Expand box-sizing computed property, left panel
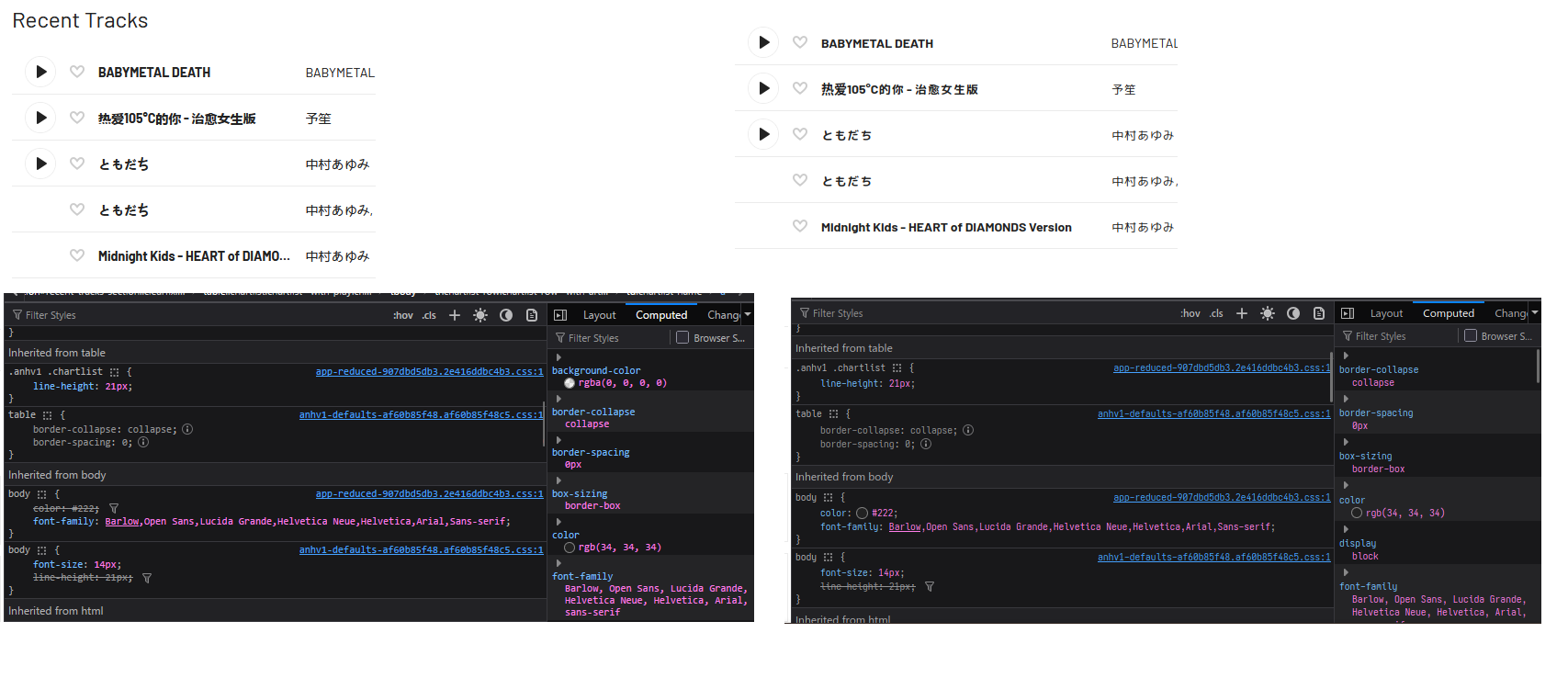This screenshot has height=678, width=1568. (x=558, y=480)
